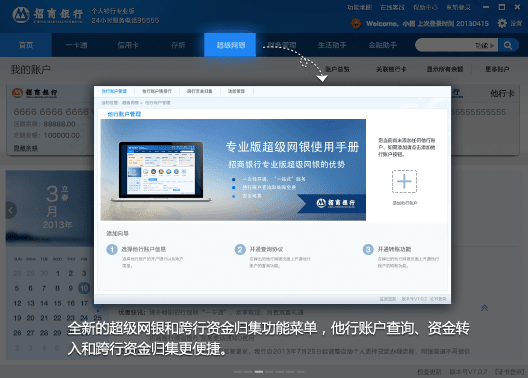Select calendar date 13
This screenshot has width=528, height=378.
[x=31, y=303]
